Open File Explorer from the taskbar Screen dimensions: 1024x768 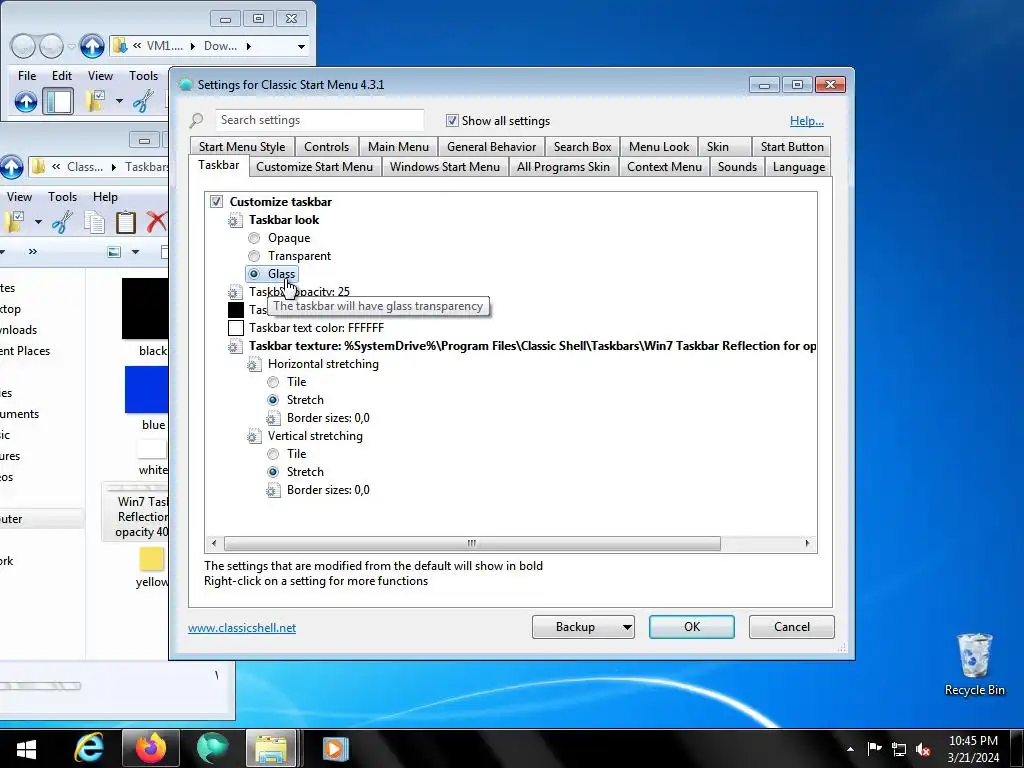[x=272, y=748]
